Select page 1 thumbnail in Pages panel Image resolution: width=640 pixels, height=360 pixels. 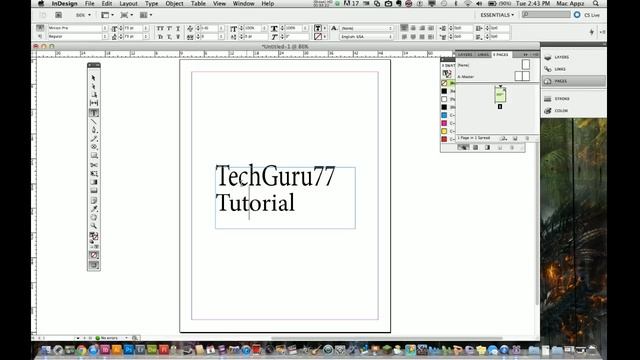point(500,96)
